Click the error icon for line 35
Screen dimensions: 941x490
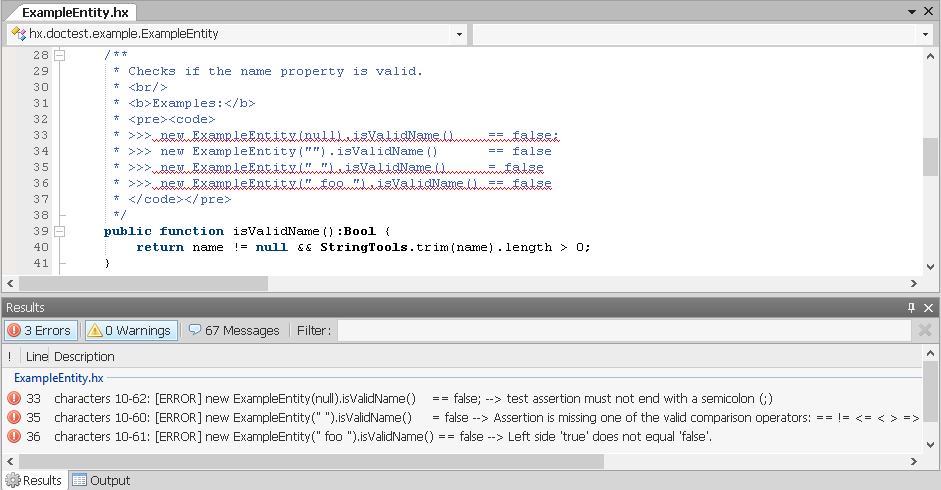(x=14, y=417)
